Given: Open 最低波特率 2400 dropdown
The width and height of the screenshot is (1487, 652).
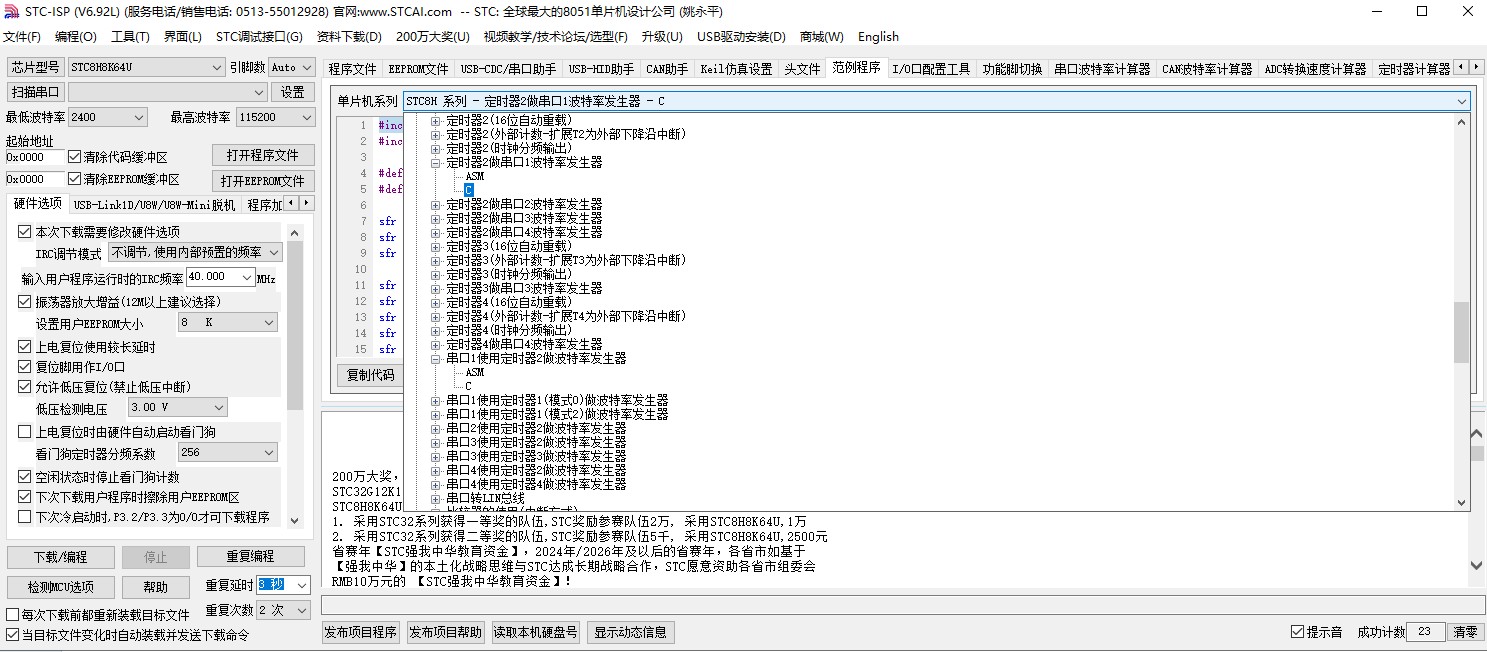Looking at the screenshot, I should tap(108, 117).
